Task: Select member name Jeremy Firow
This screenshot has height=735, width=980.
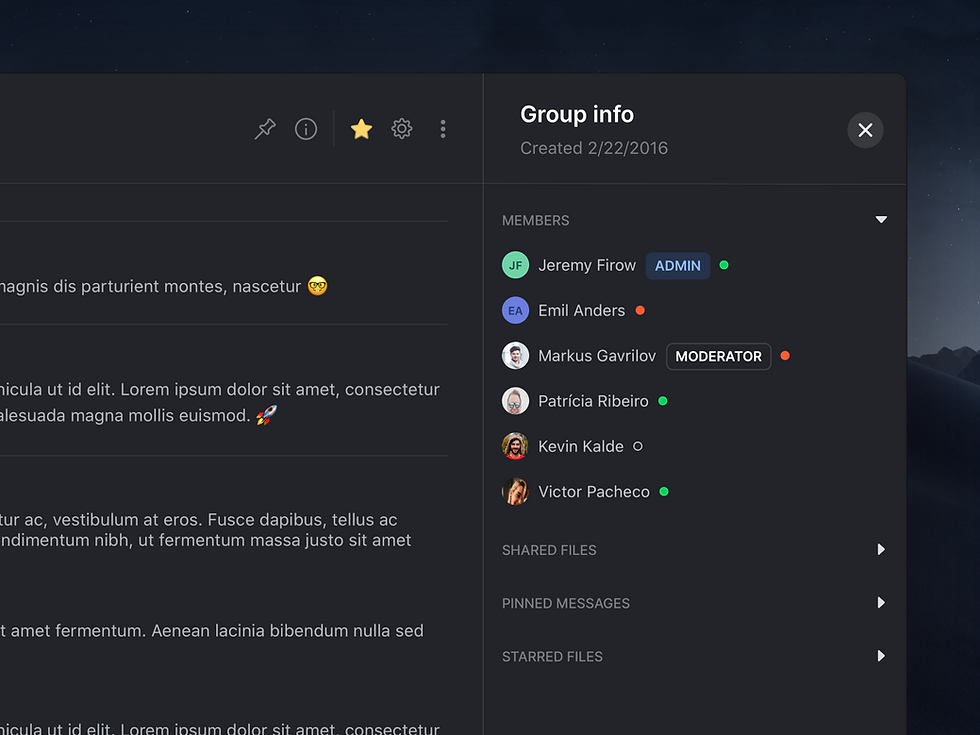Action: click(587, 266)
